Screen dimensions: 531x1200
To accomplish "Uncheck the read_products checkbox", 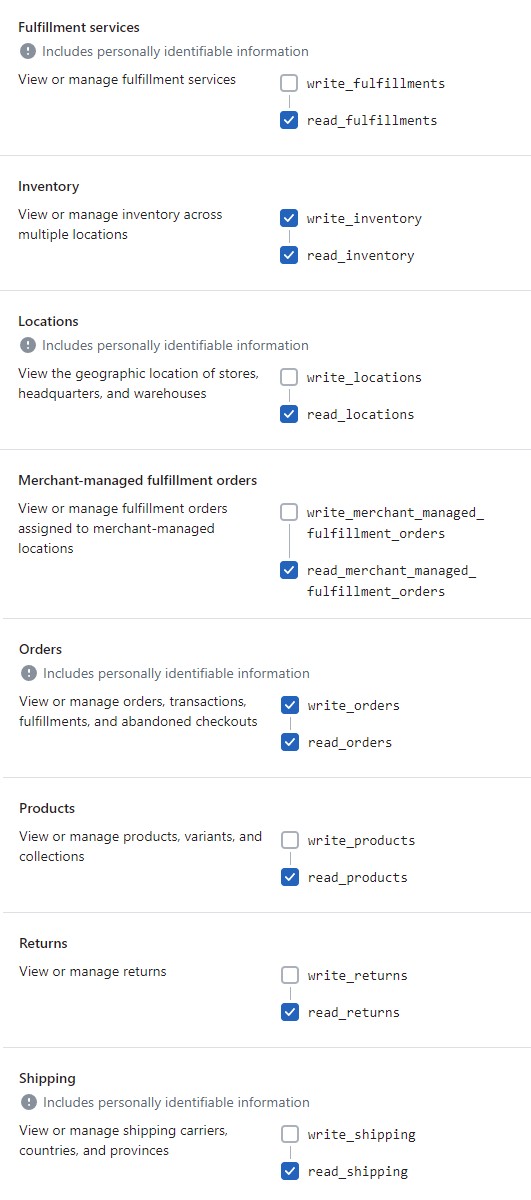I will [x=290, y=877].
